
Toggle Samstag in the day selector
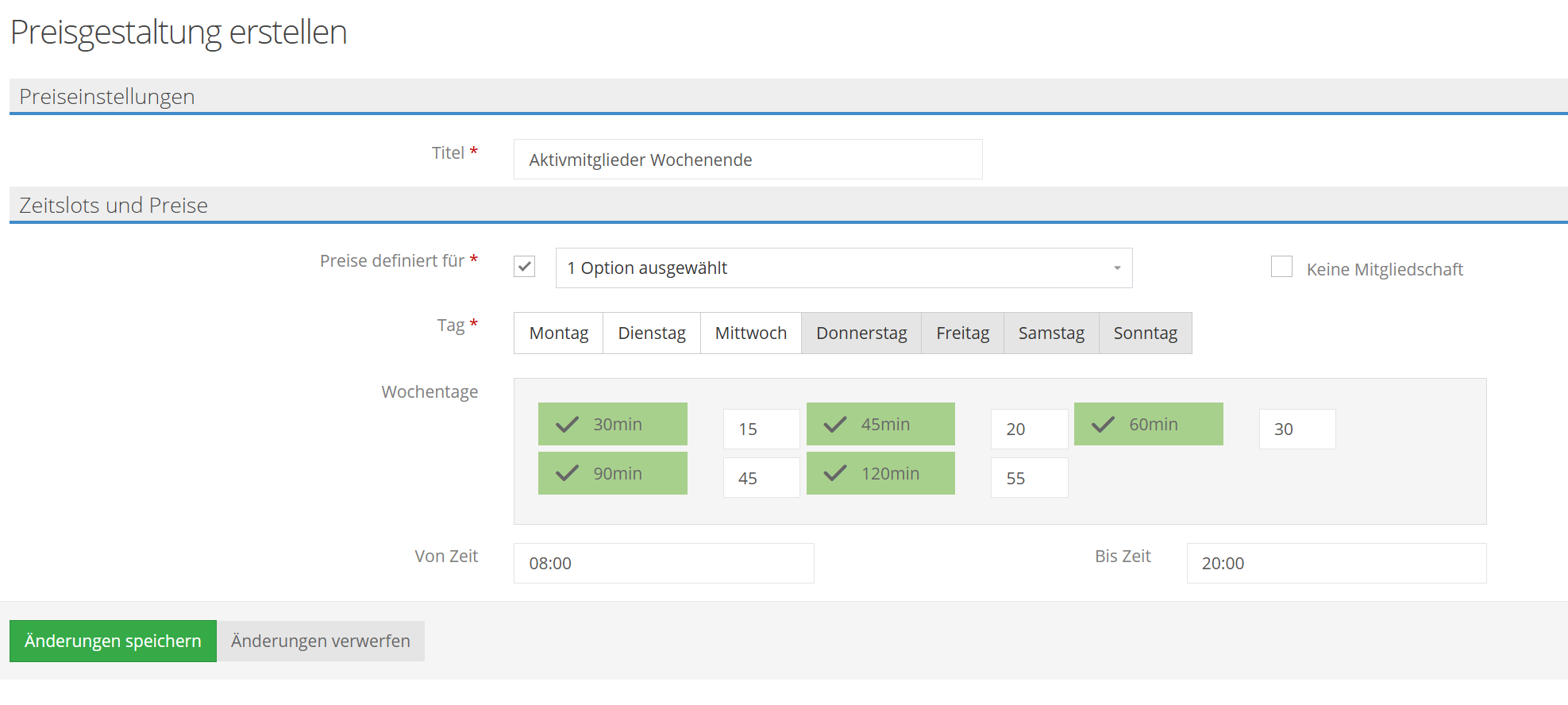[x=1050, y=333]
